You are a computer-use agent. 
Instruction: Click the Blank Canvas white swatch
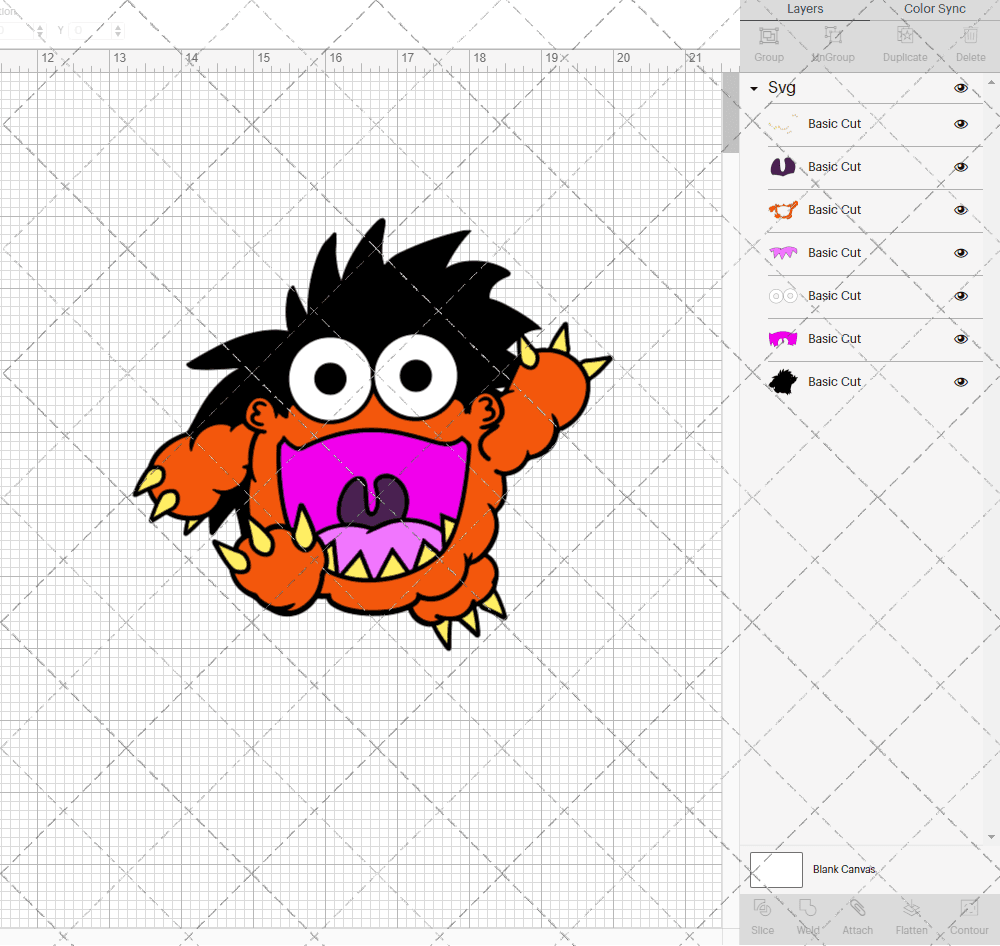(x=776, y=869)
